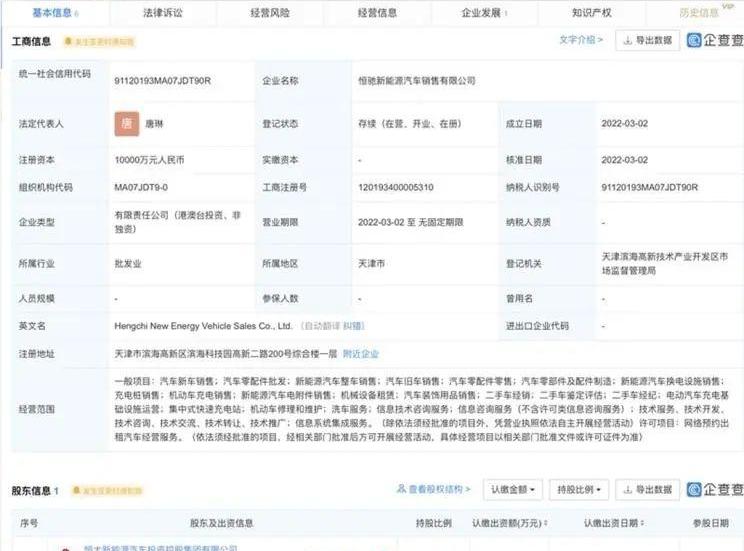Viewport: 744px width, 551px height.
Task: Sort by 认缴出资日期 column
Action: click(x=614, y=523)
